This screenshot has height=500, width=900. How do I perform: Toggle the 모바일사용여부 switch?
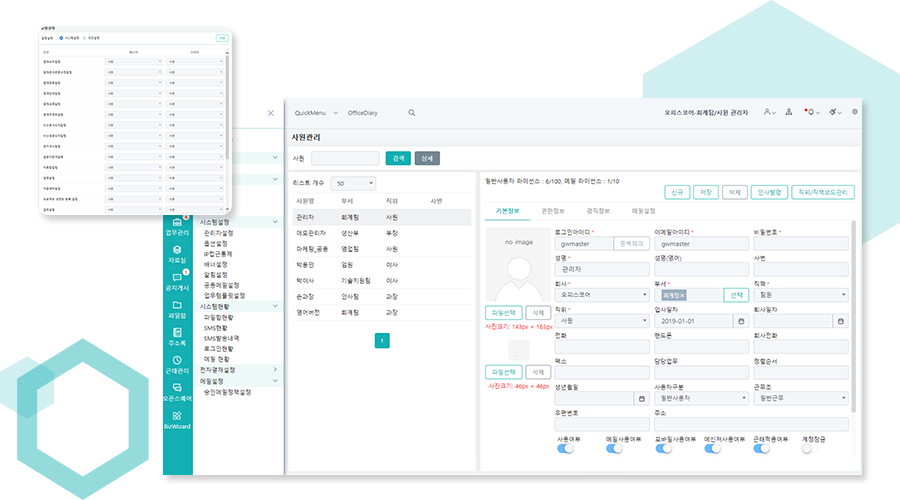(665, 449)
